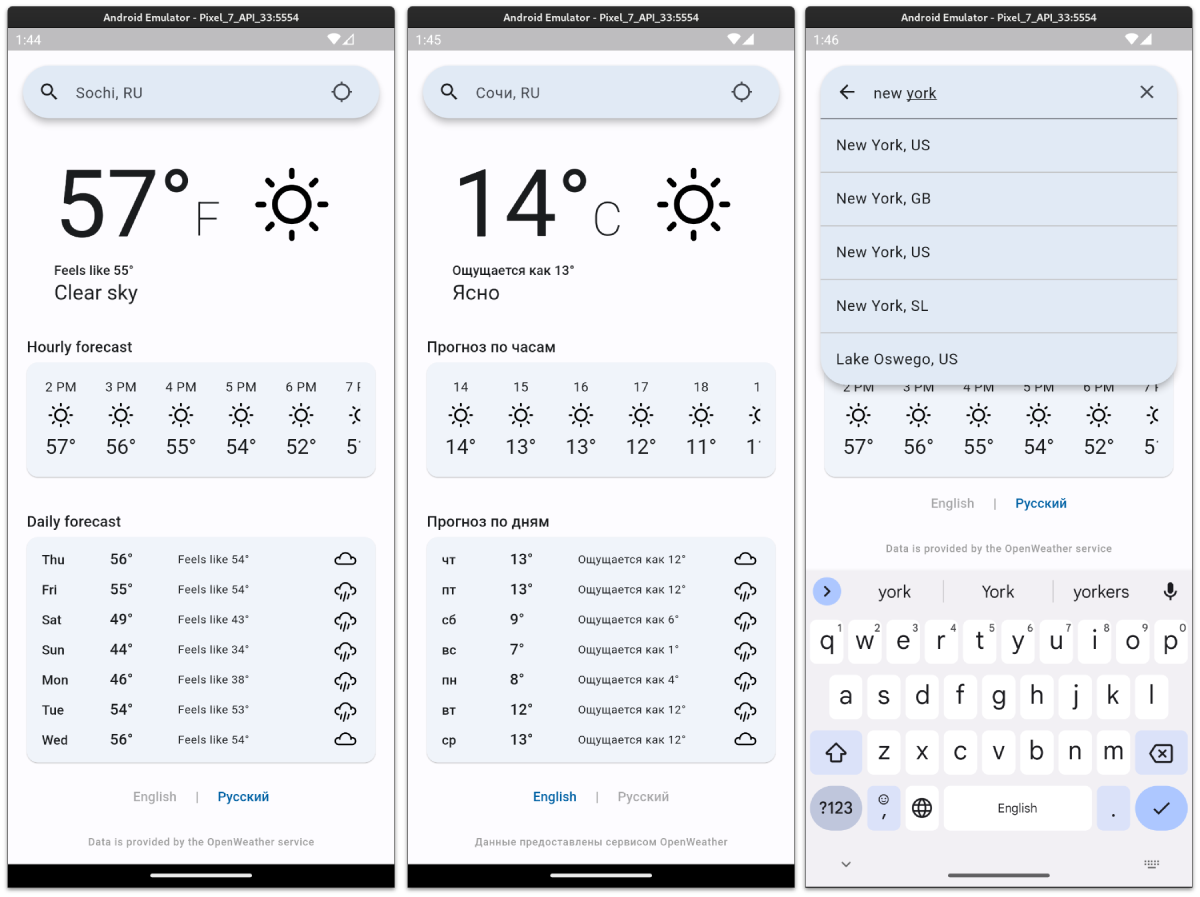Tap the rain icon in the вт row
Image resolution: width=1200 pixels, height=897 pixels.
click(x=745, y=711)
